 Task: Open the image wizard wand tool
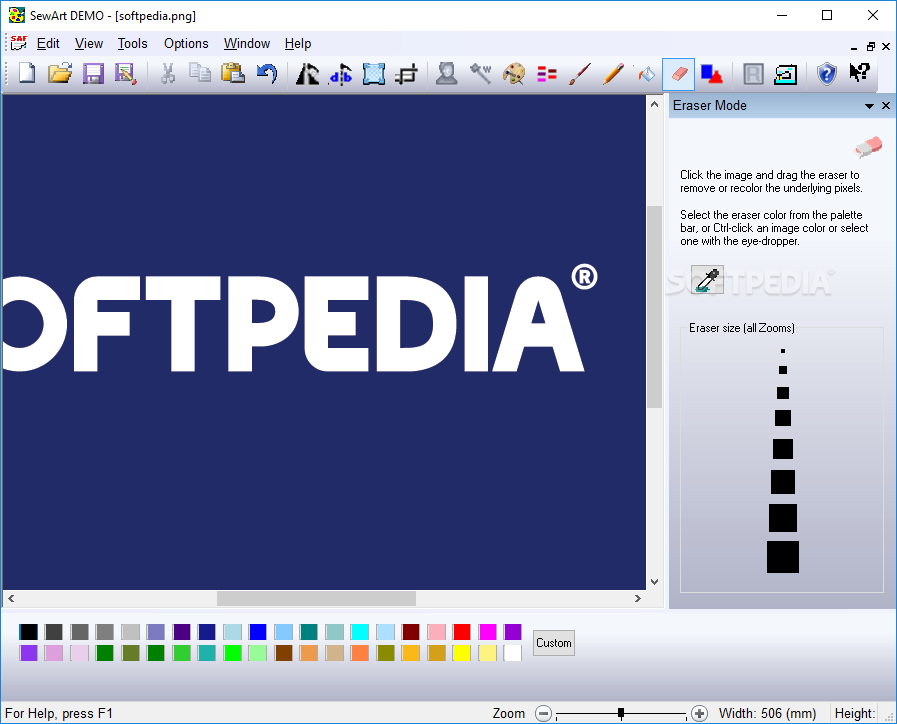point(481,74)
